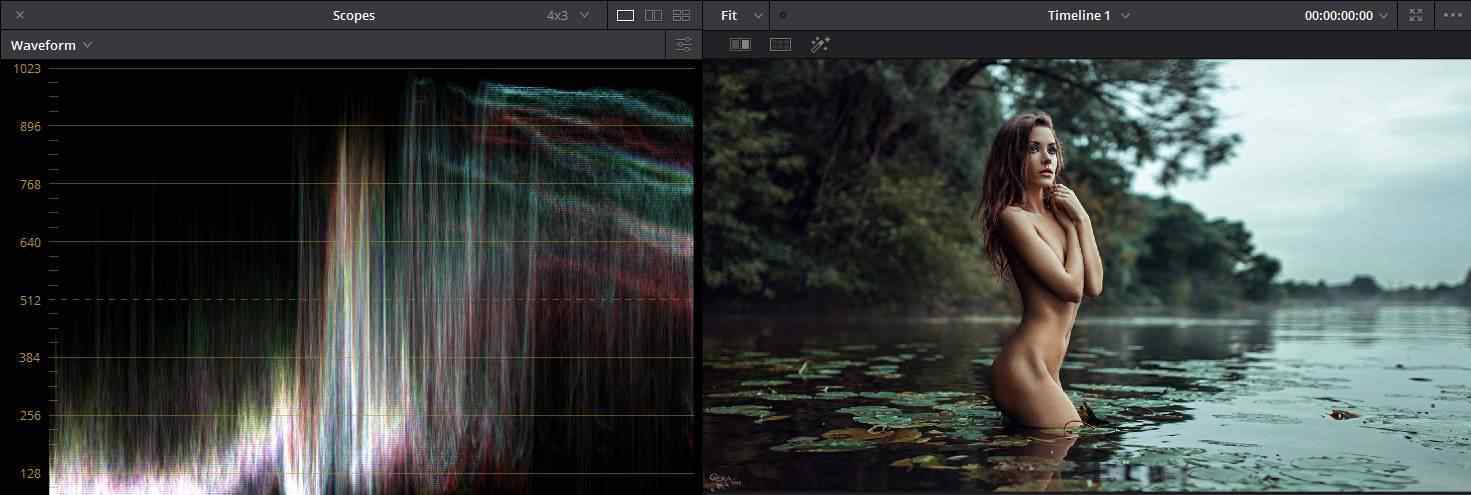The image size is (1471, 495).
Task: Click the photo in the viewer
Action: 1086,277
